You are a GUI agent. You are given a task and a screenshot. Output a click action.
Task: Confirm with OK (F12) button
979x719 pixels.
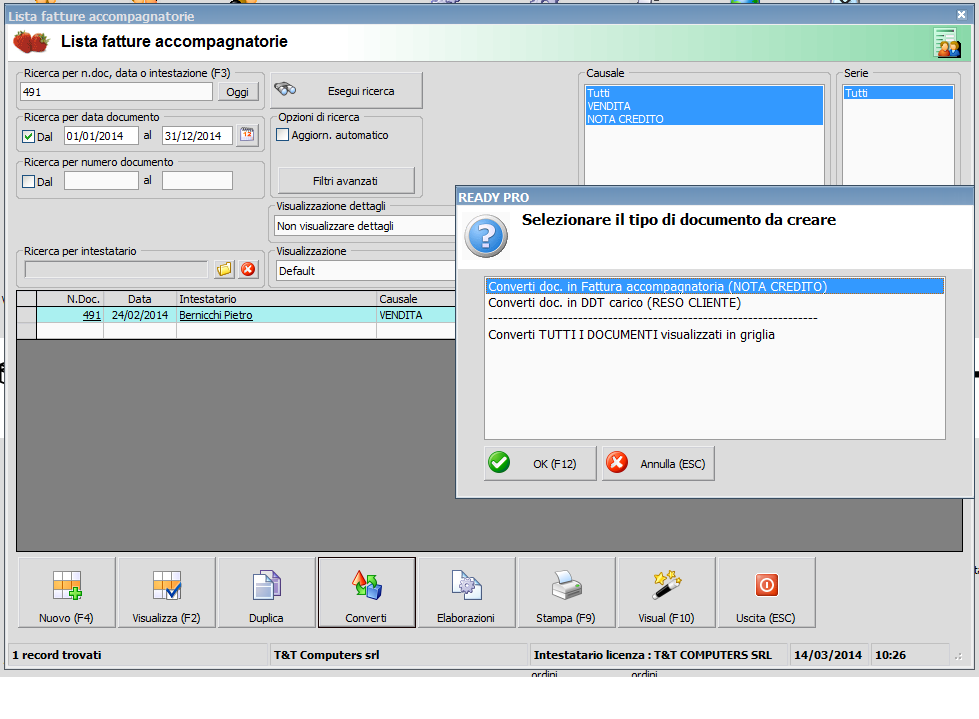coord(540,464)
